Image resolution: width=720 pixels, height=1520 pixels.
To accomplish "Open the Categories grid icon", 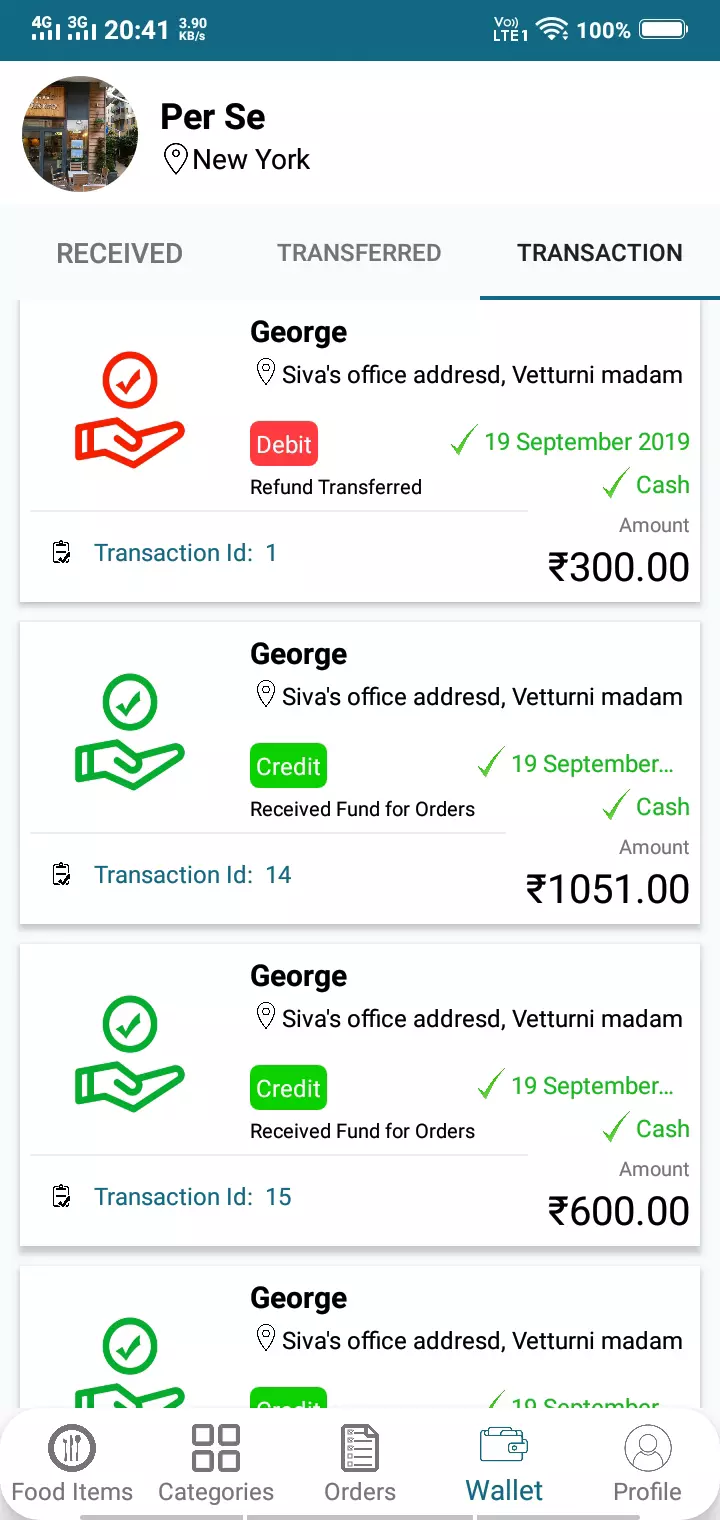I will (216, 1448).
